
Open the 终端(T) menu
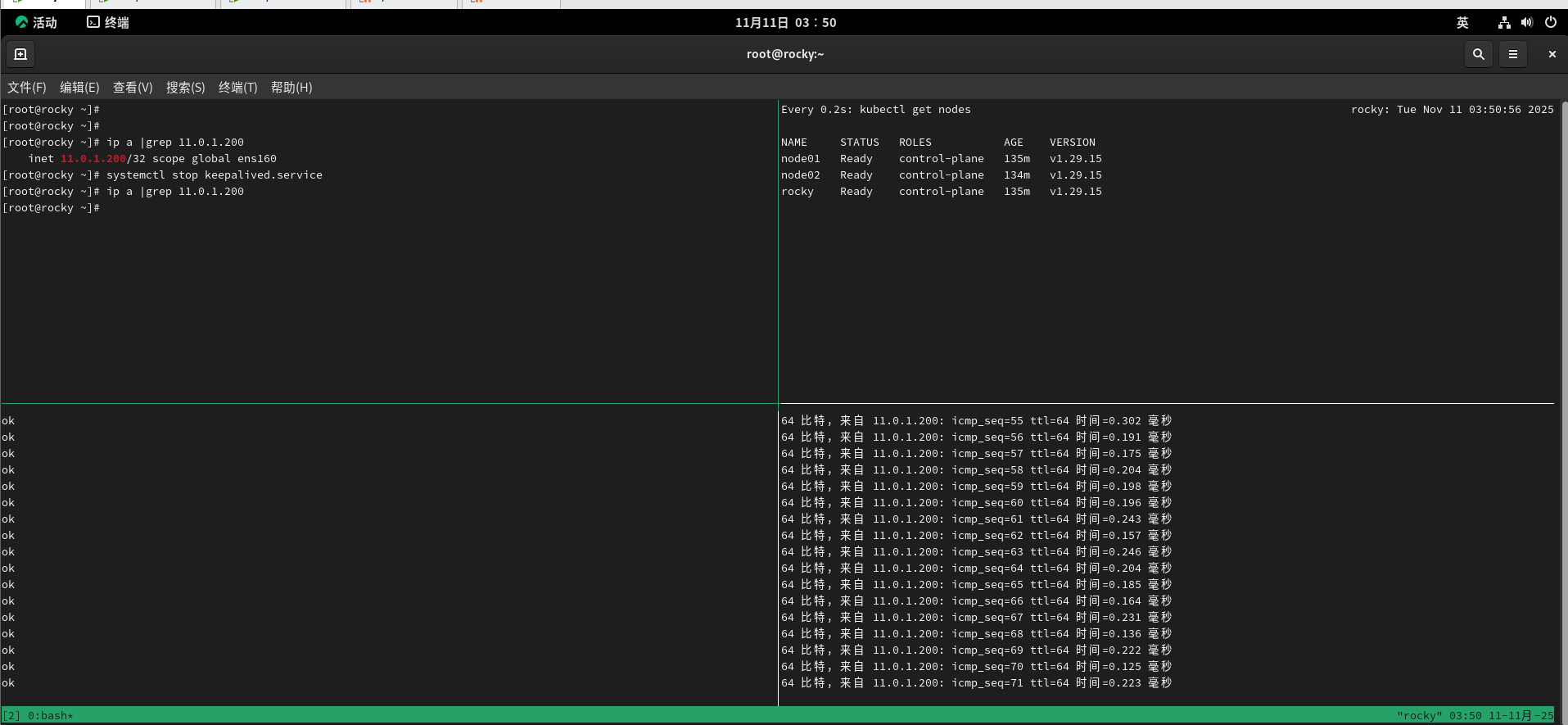(x=238, y=88)
